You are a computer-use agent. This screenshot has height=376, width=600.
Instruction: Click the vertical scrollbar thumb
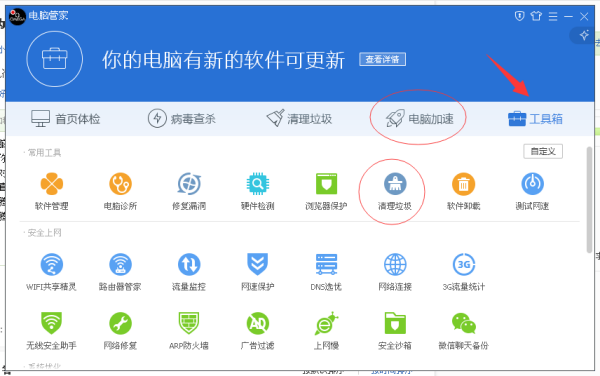click(589, 200)
